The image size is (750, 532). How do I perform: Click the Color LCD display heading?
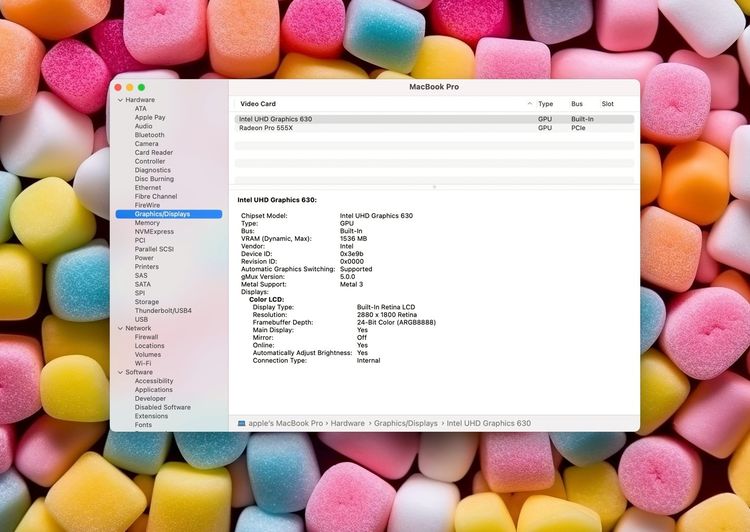pyautogui.click(x=266, y=299)
